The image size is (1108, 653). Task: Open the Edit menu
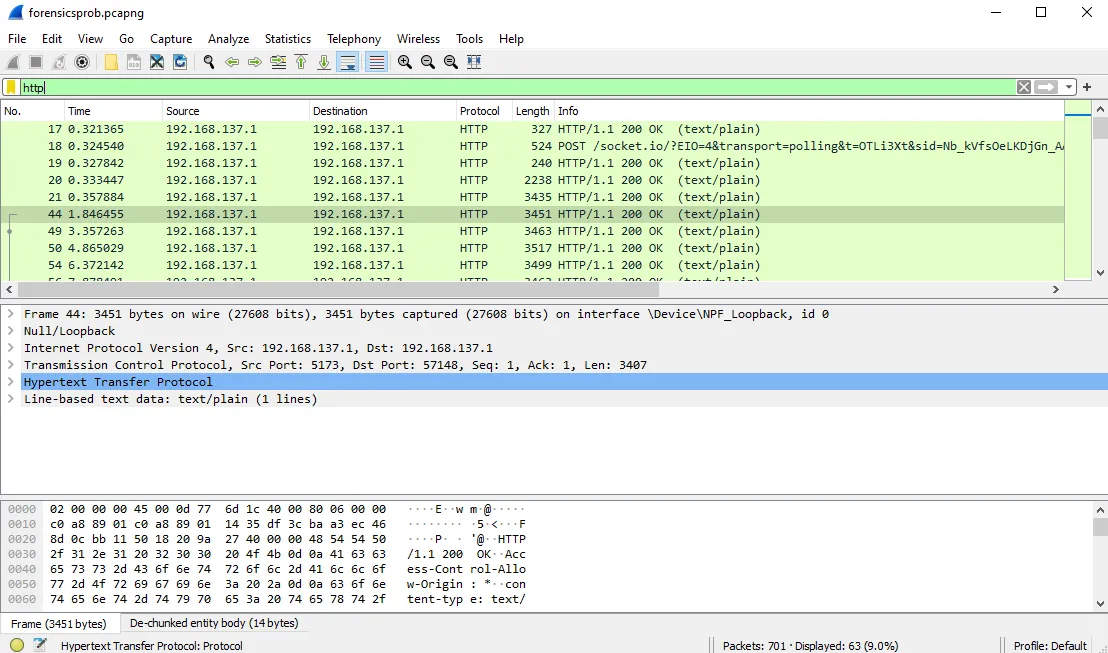pos(52,39)
